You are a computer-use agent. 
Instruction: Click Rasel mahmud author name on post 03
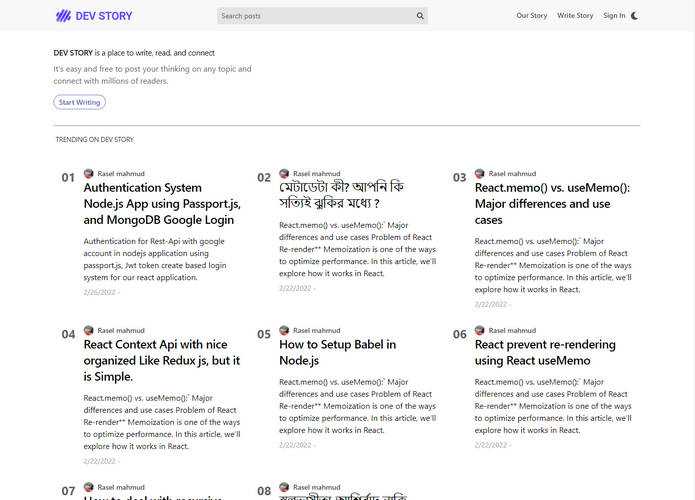(512, 174)
